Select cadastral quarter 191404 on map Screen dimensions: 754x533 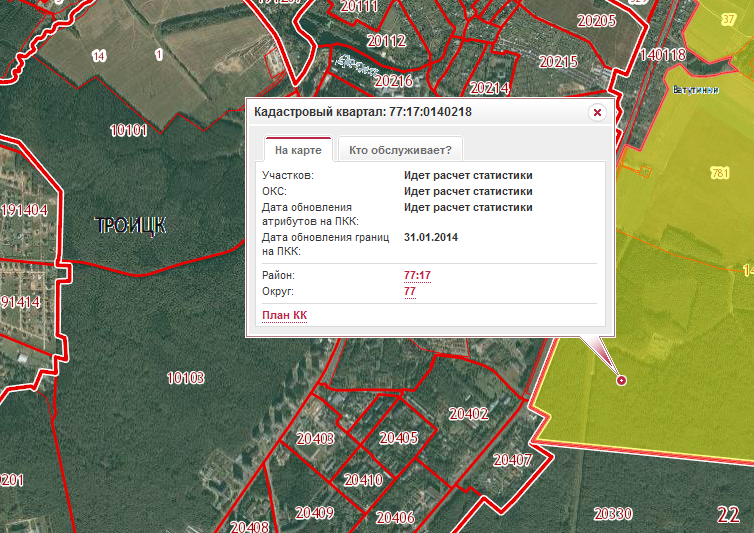click(x=24, y=210)
